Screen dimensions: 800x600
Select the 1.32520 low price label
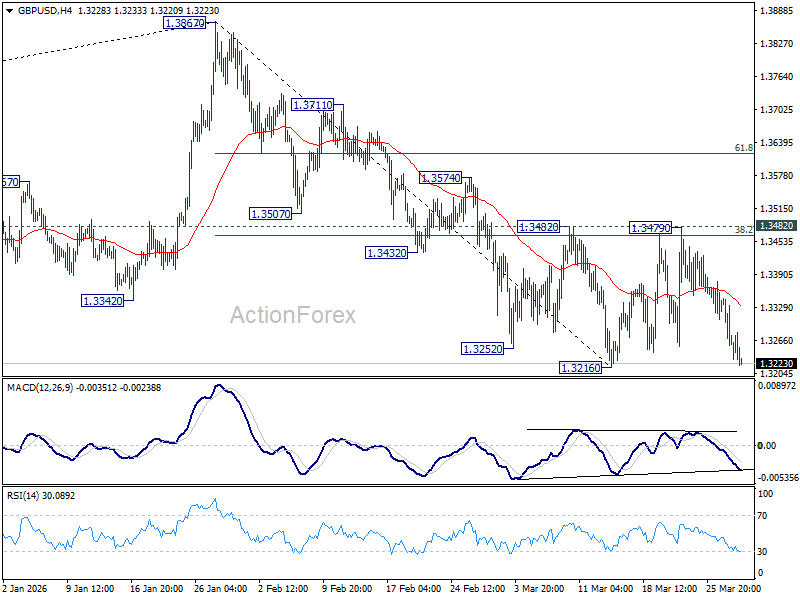tap(482, 349)
